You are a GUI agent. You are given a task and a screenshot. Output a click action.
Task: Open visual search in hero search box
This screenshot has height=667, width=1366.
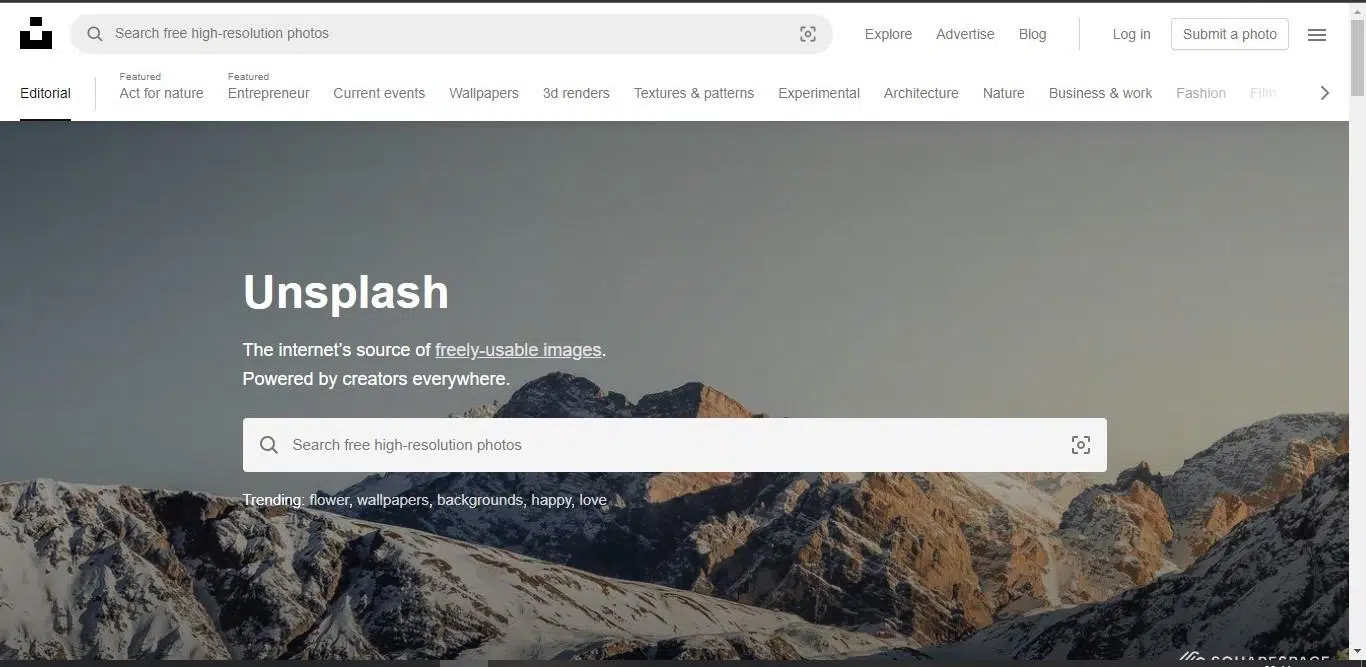[x=1080, y=445]
